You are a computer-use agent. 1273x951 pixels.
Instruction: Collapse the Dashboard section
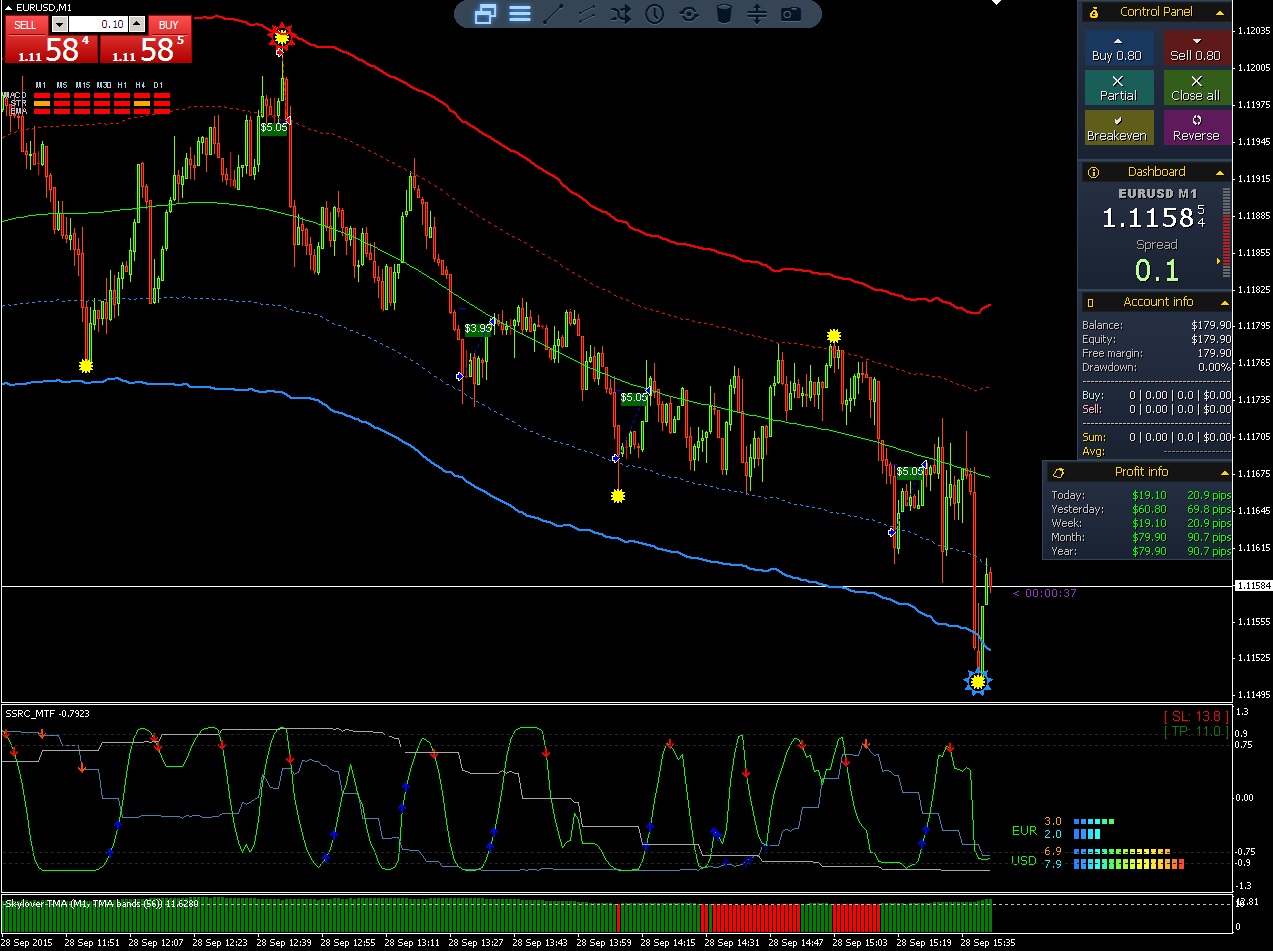click(1219, 172)
